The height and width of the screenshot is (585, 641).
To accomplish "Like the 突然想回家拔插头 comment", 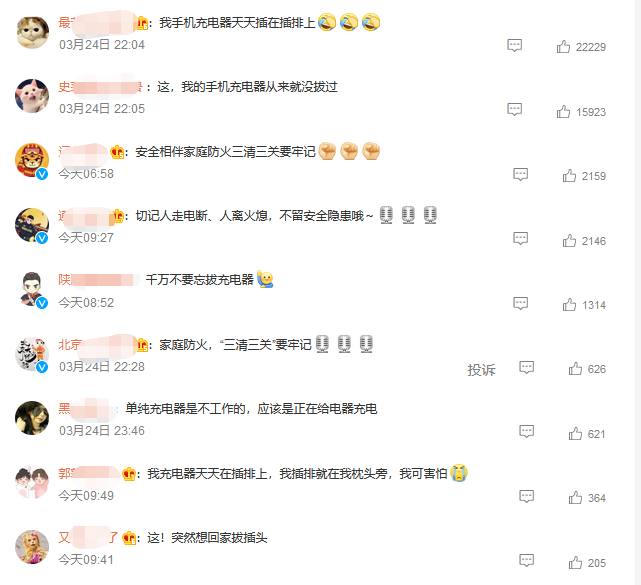I will (575, 563).
